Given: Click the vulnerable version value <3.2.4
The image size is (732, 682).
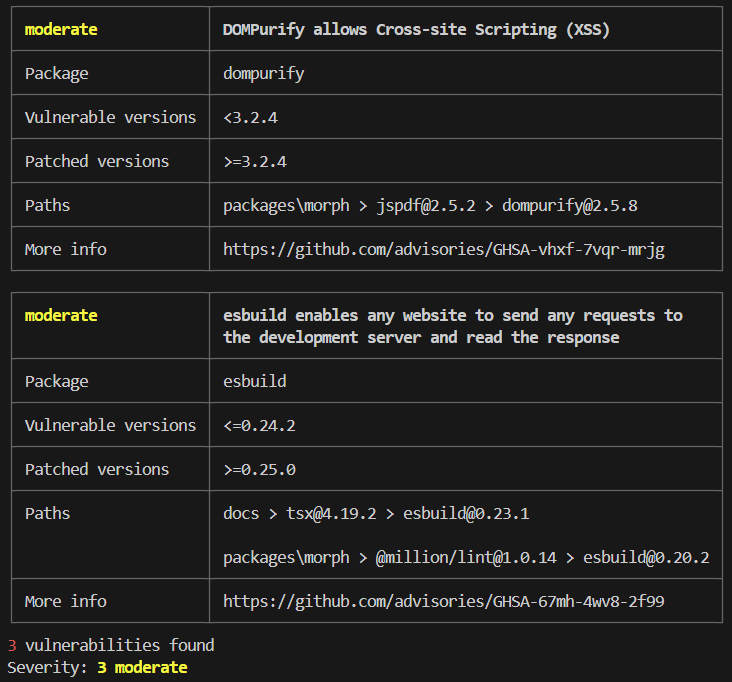Looking at the screenshot, I should pyautogui.click(x=250, y=117).
